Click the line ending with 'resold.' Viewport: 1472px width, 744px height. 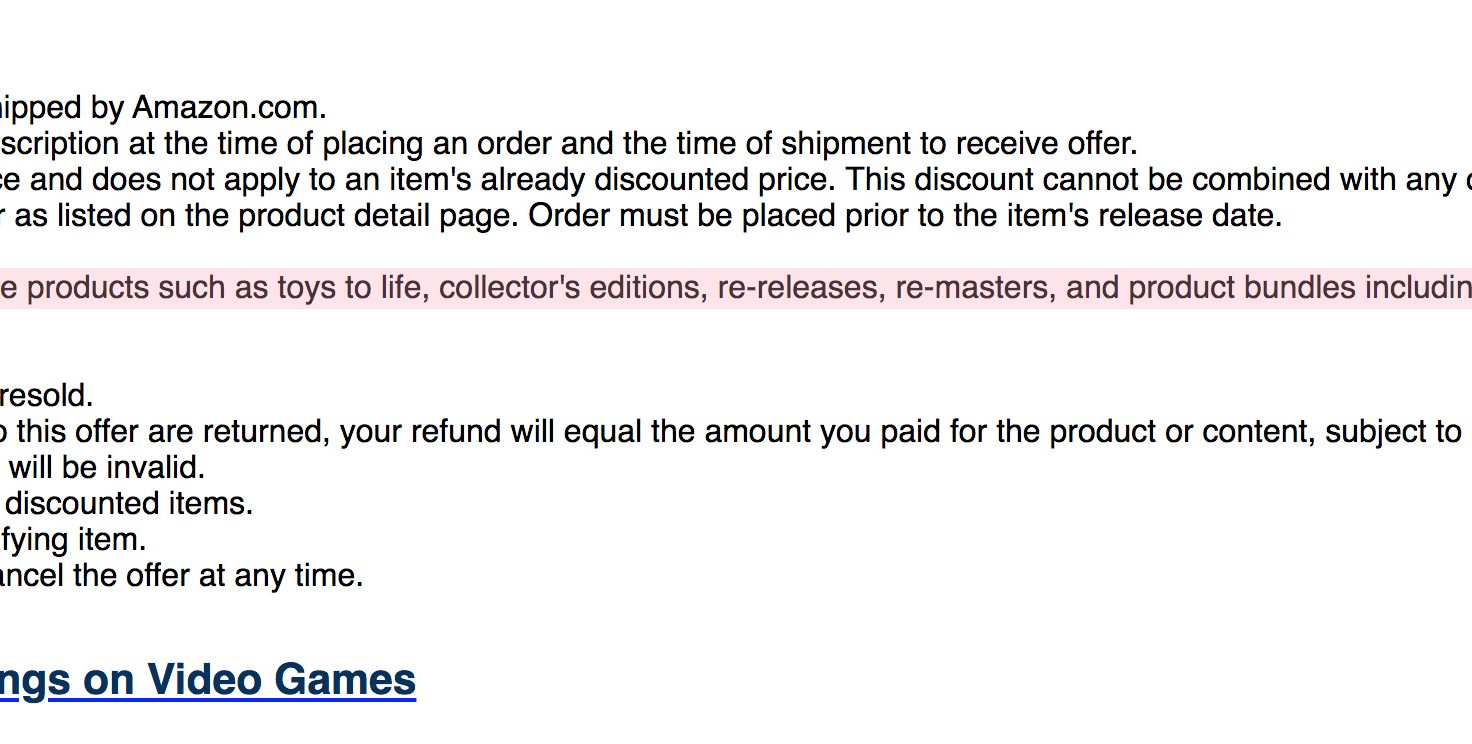46,396
